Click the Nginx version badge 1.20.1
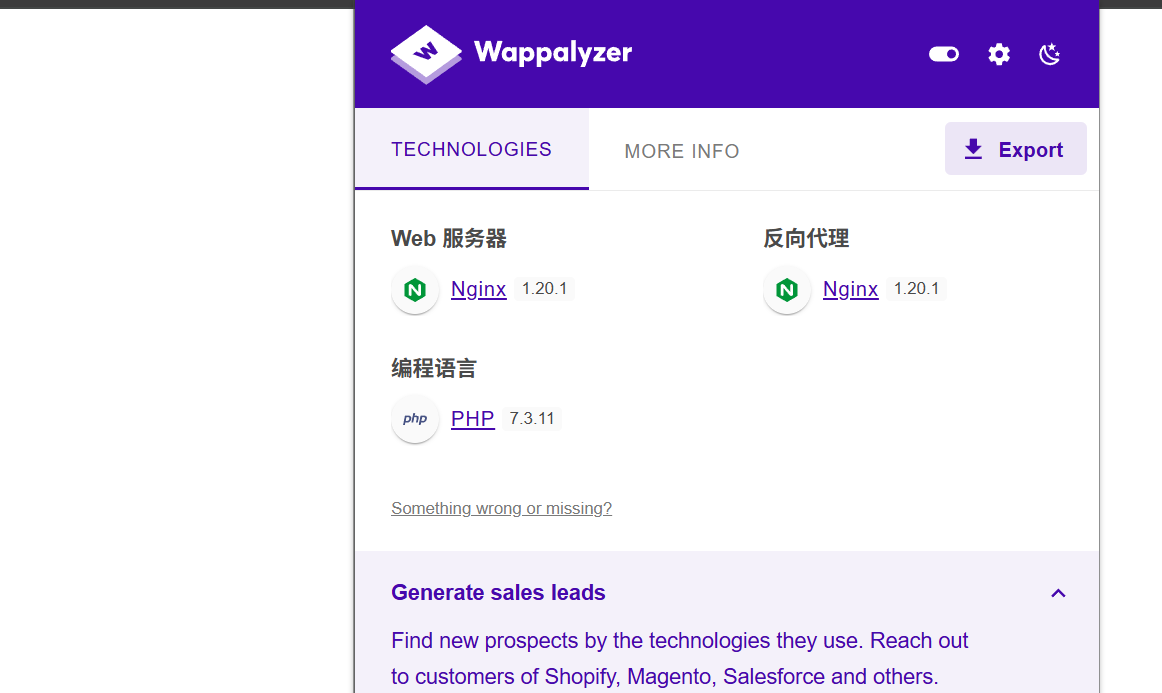The height and width of the screenshot is (693, 1162). point(545,288)
